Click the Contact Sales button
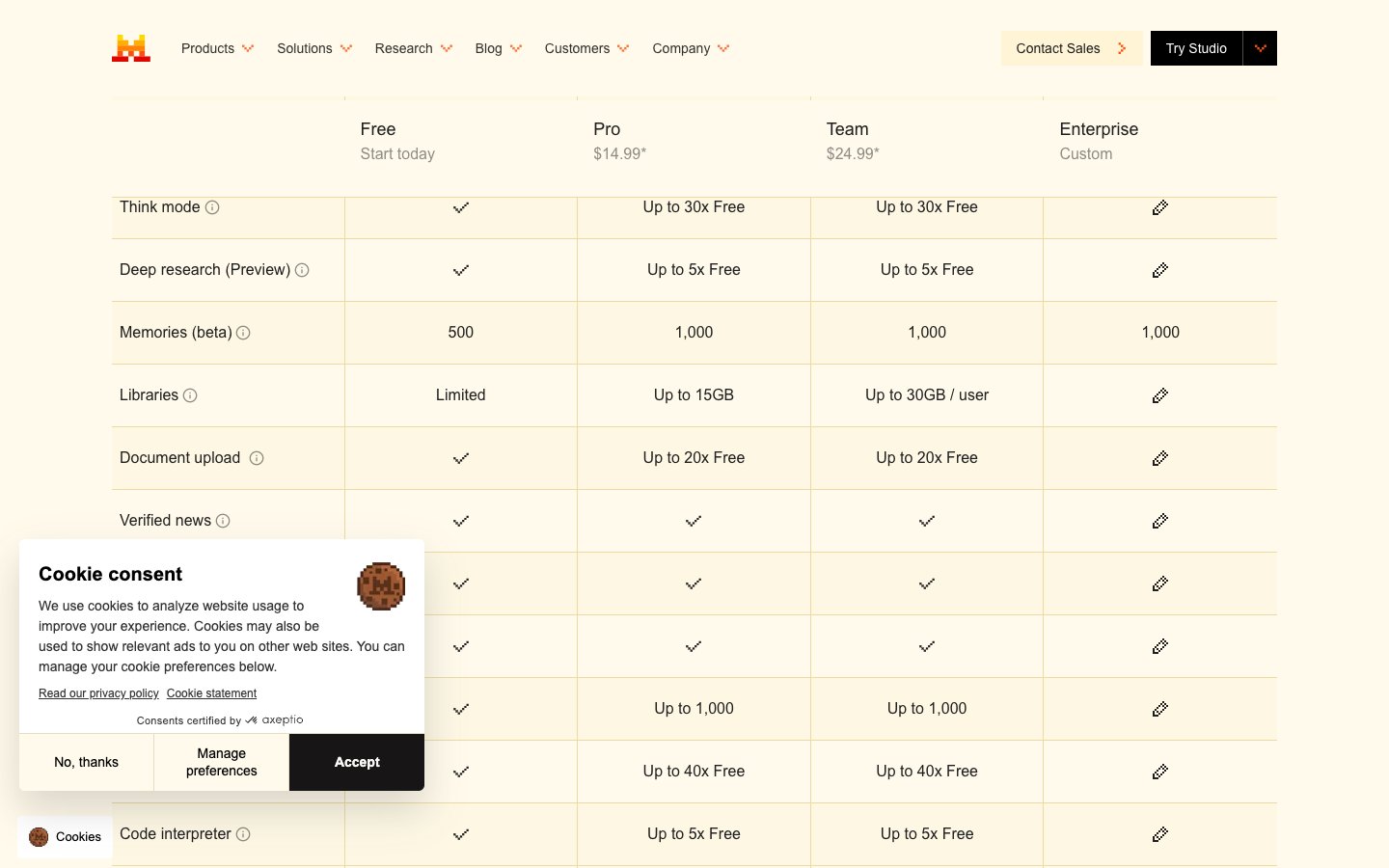 tap(1071, 48)
